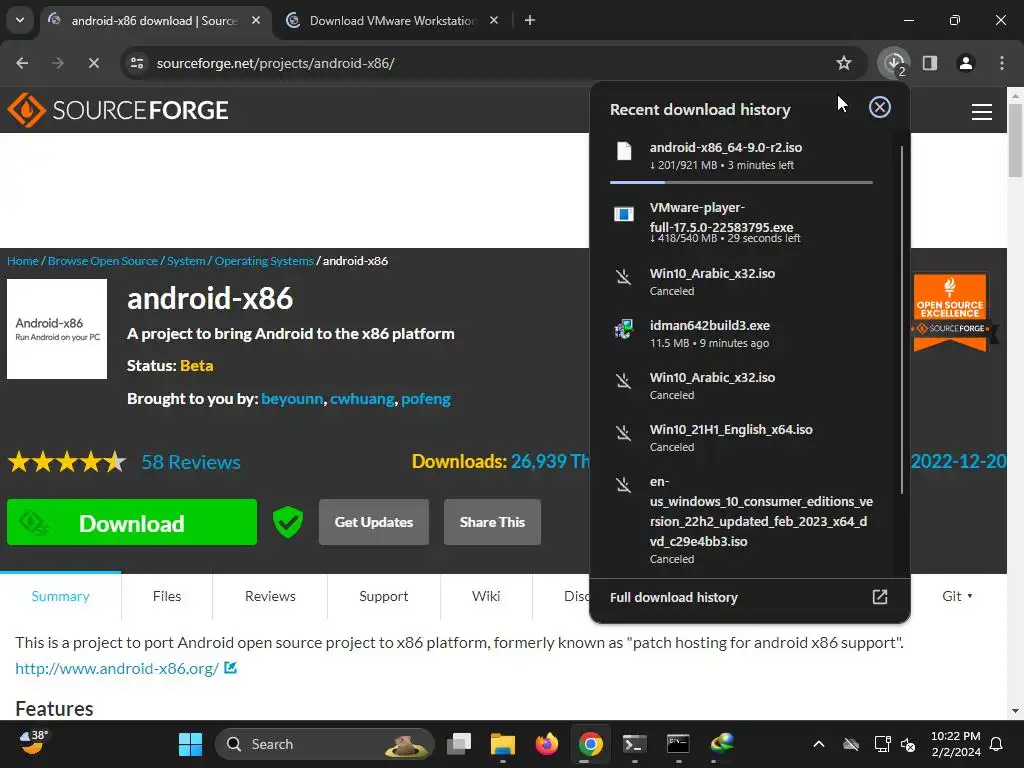Click the VMware-player exe file icon

pos(624,214)
